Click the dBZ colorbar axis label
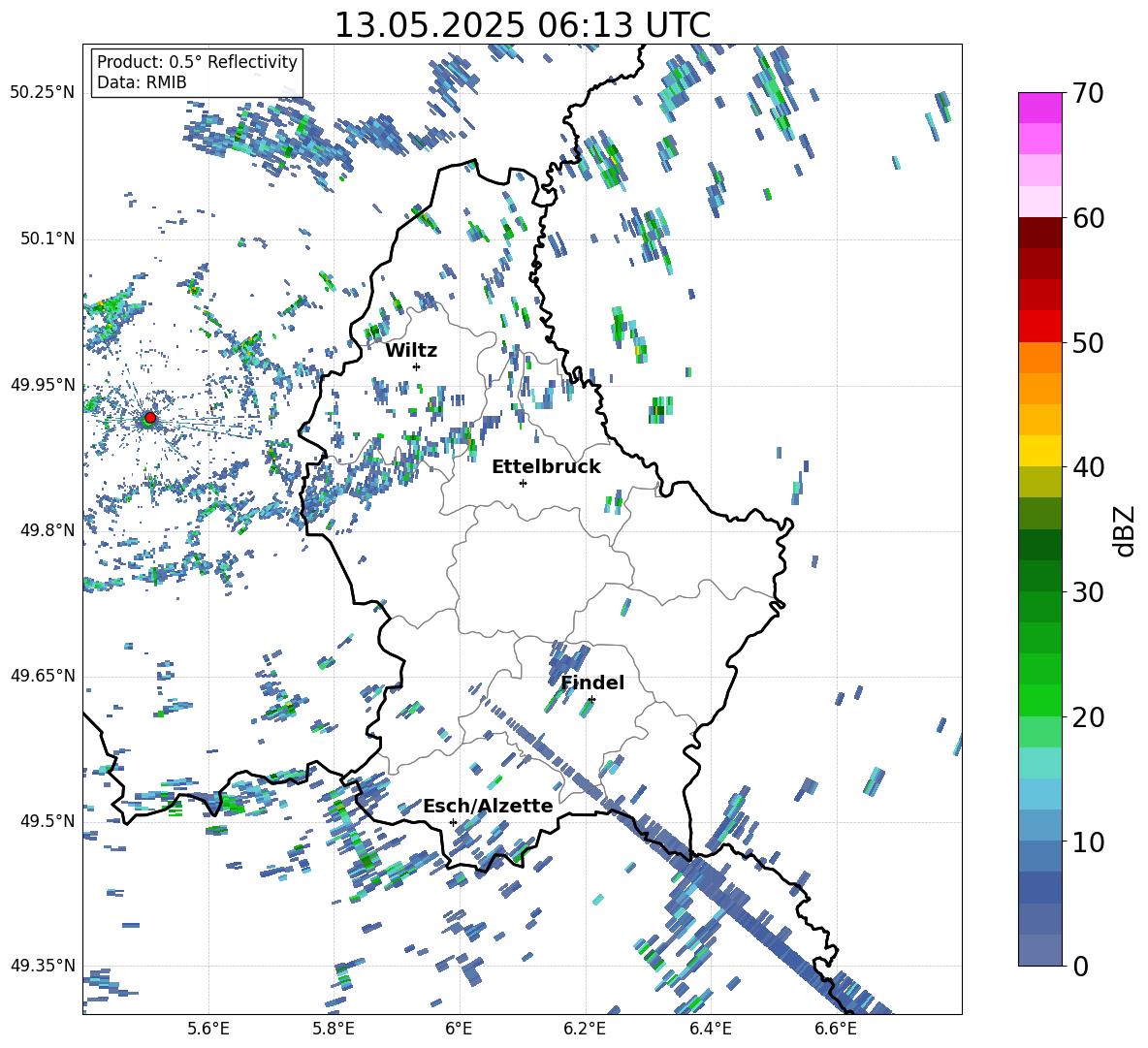 (x=1126, y=530)
